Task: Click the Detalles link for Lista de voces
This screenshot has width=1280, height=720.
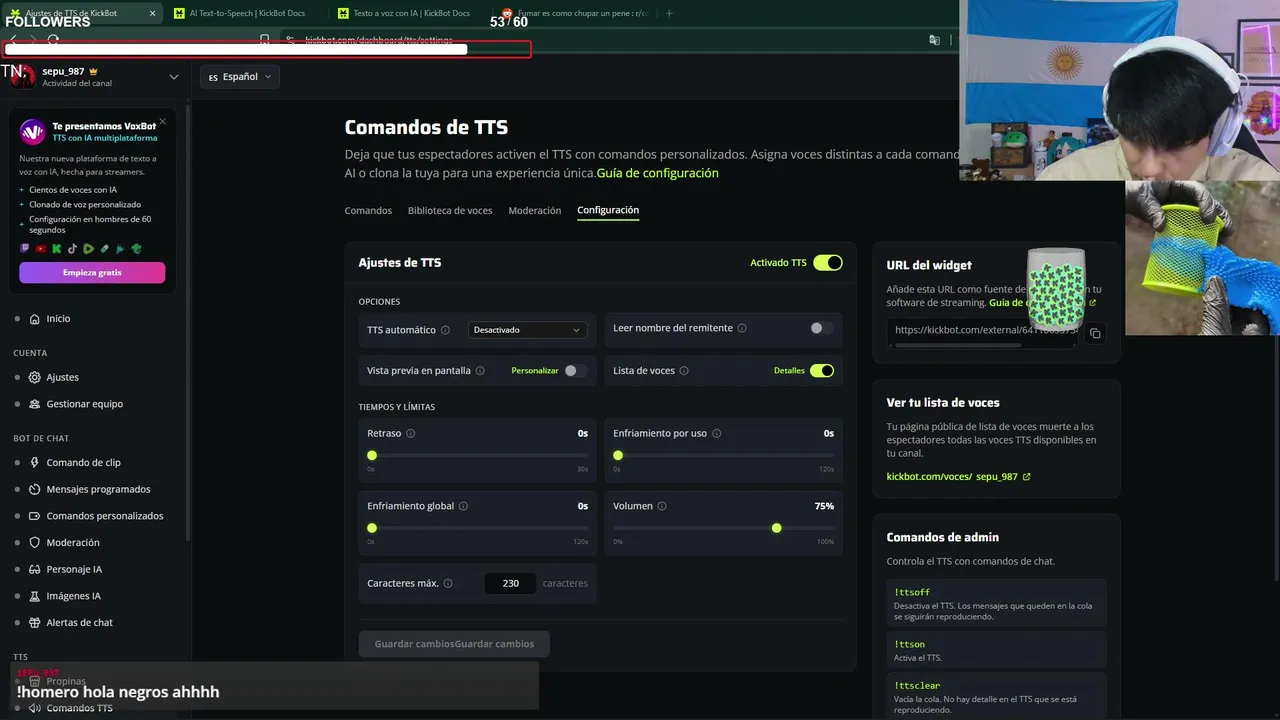Action: tap(789, 371)
